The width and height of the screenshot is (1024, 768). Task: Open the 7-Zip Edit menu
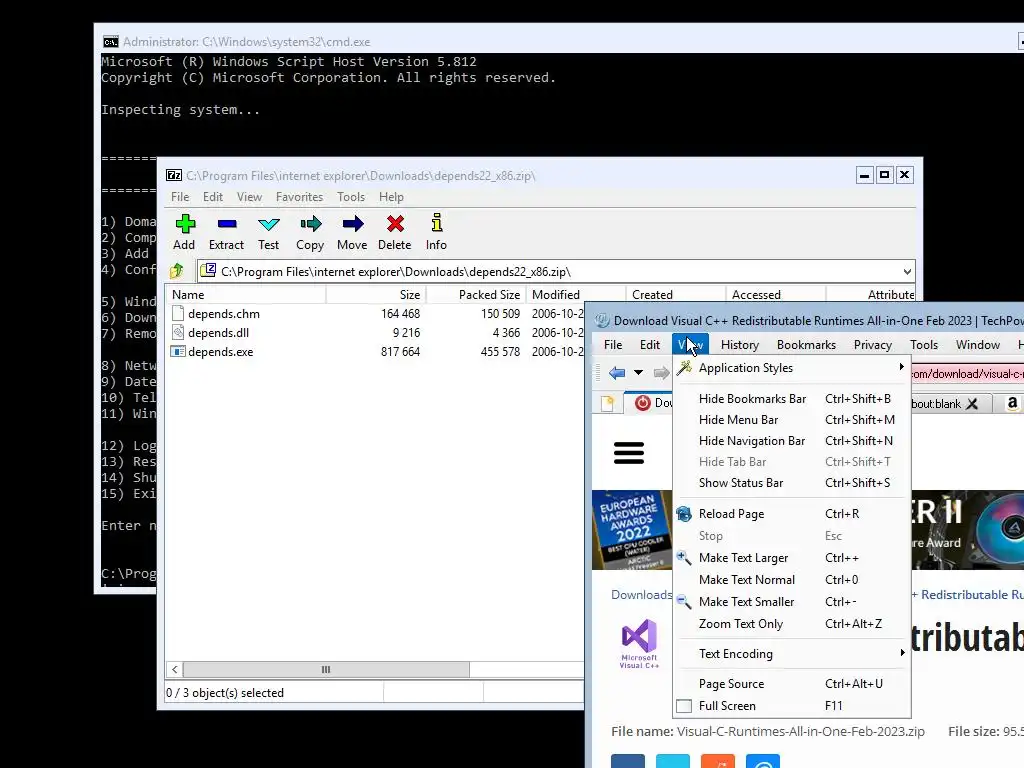(x=212, y=197)
